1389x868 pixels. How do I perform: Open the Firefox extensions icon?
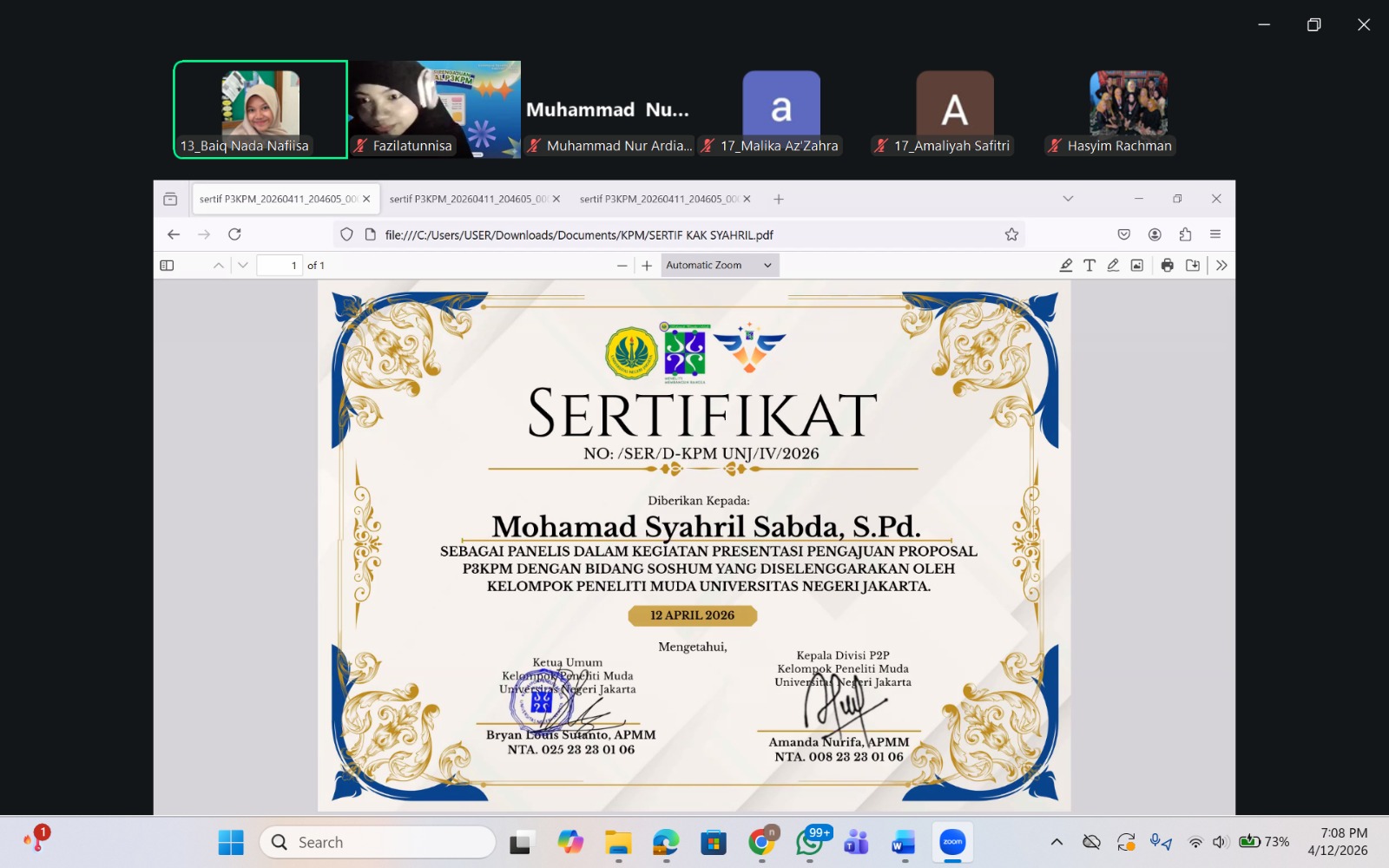tap(1185, 234)
